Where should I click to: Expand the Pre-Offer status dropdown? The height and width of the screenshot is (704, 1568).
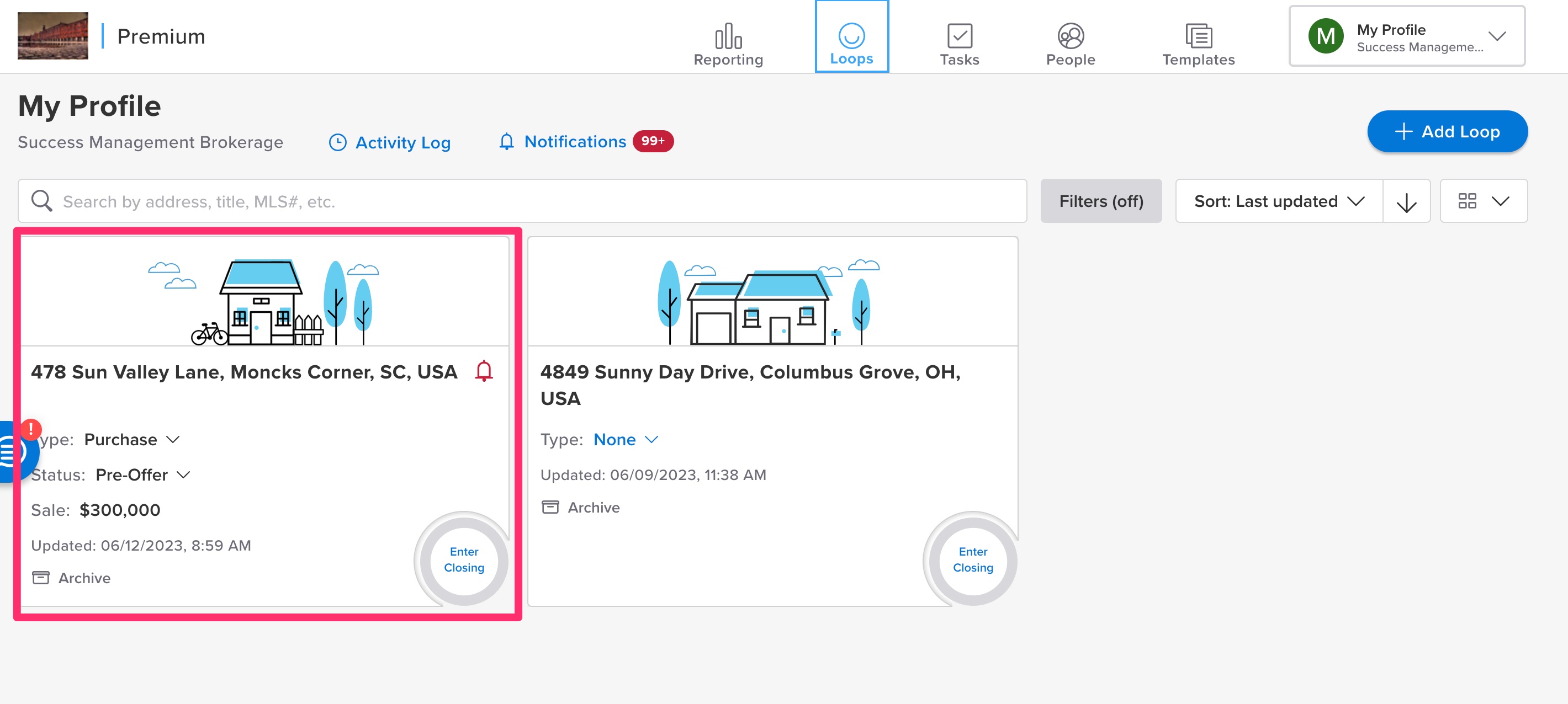[143, 474]
